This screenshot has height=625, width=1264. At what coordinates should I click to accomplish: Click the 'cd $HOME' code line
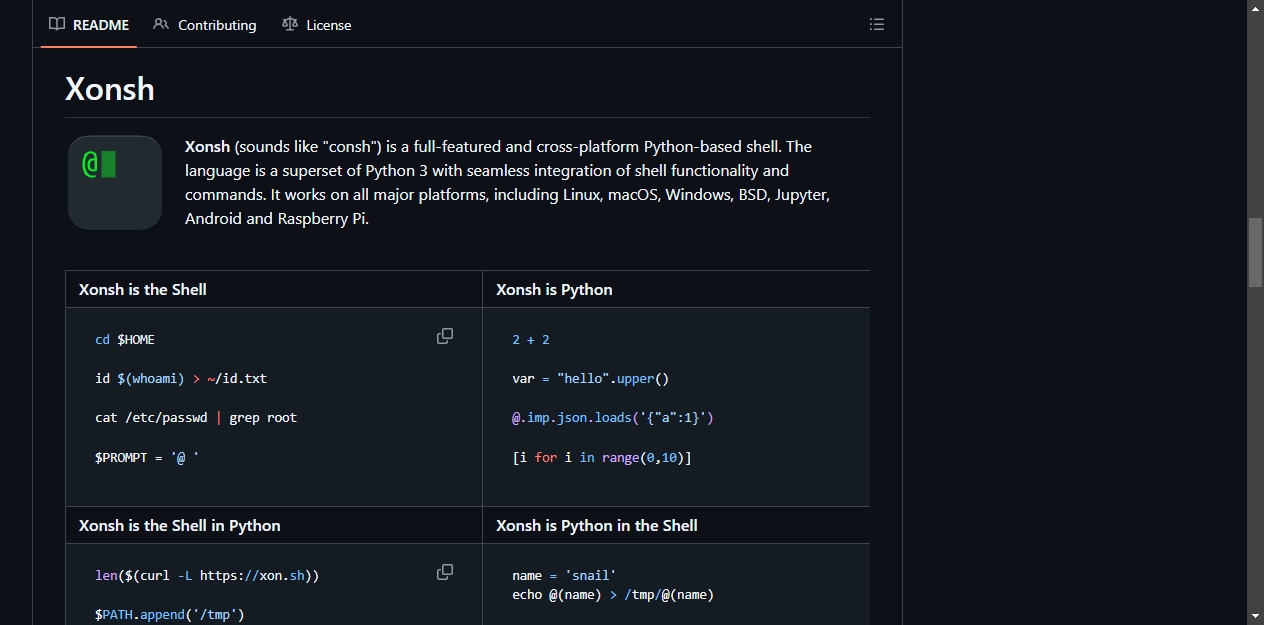[x=125, y=340]
